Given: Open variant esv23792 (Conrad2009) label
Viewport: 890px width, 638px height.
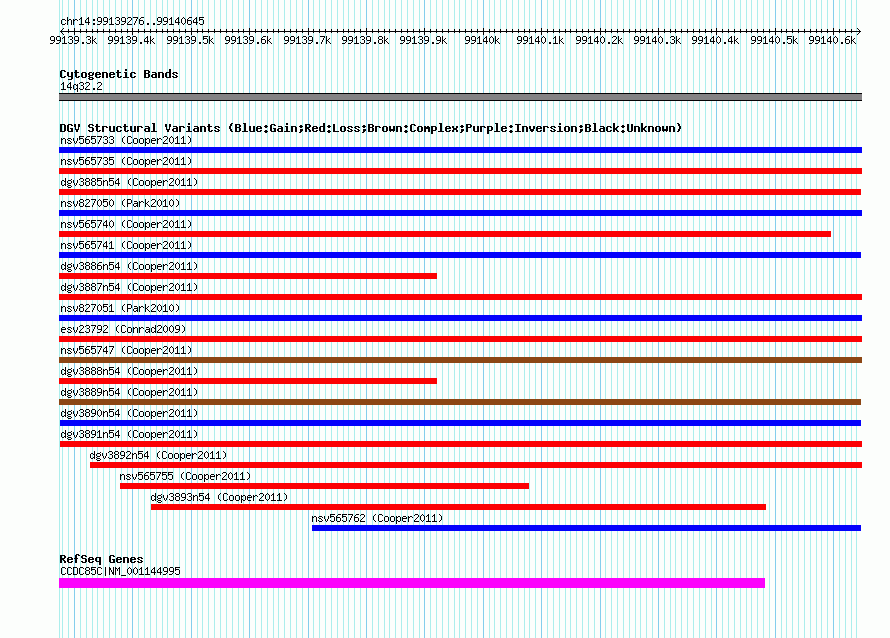Looking at the screenshot, I should tap(123, 329).
